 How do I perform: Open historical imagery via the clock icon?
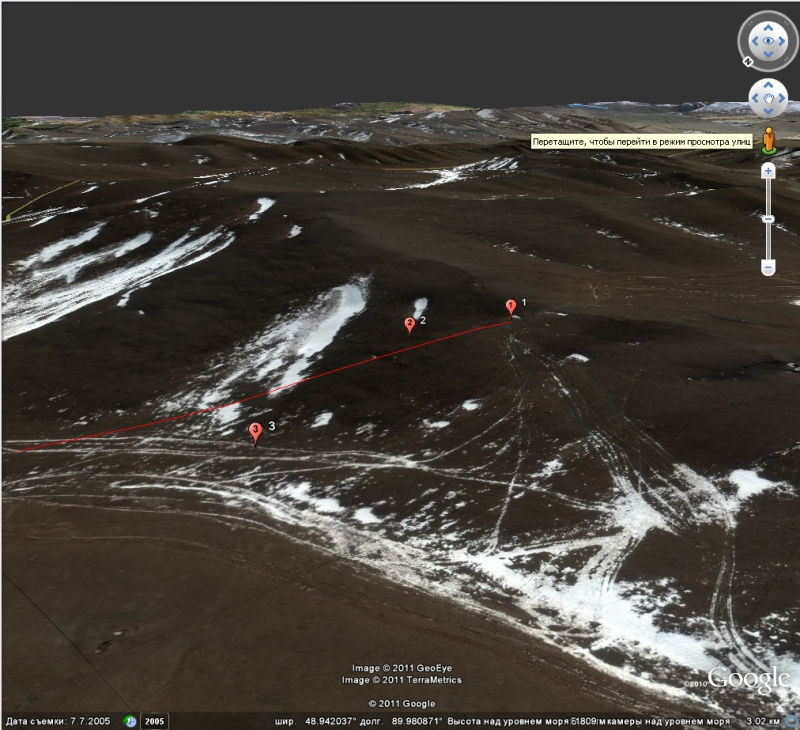[130, 721]
